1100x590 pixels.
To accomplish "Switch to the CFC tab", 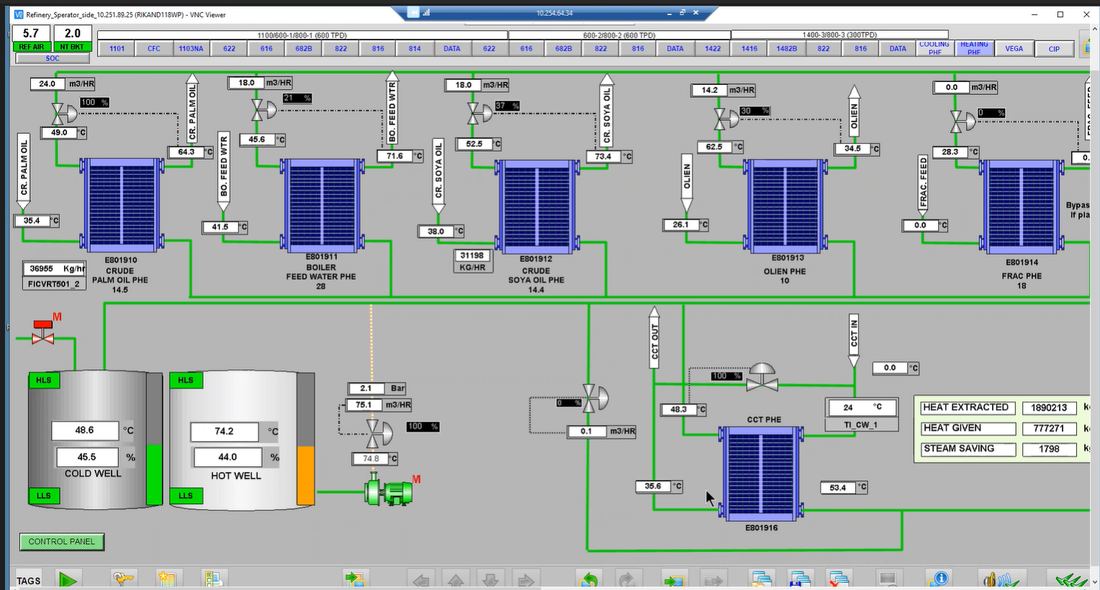I will [x=154, y=48].
